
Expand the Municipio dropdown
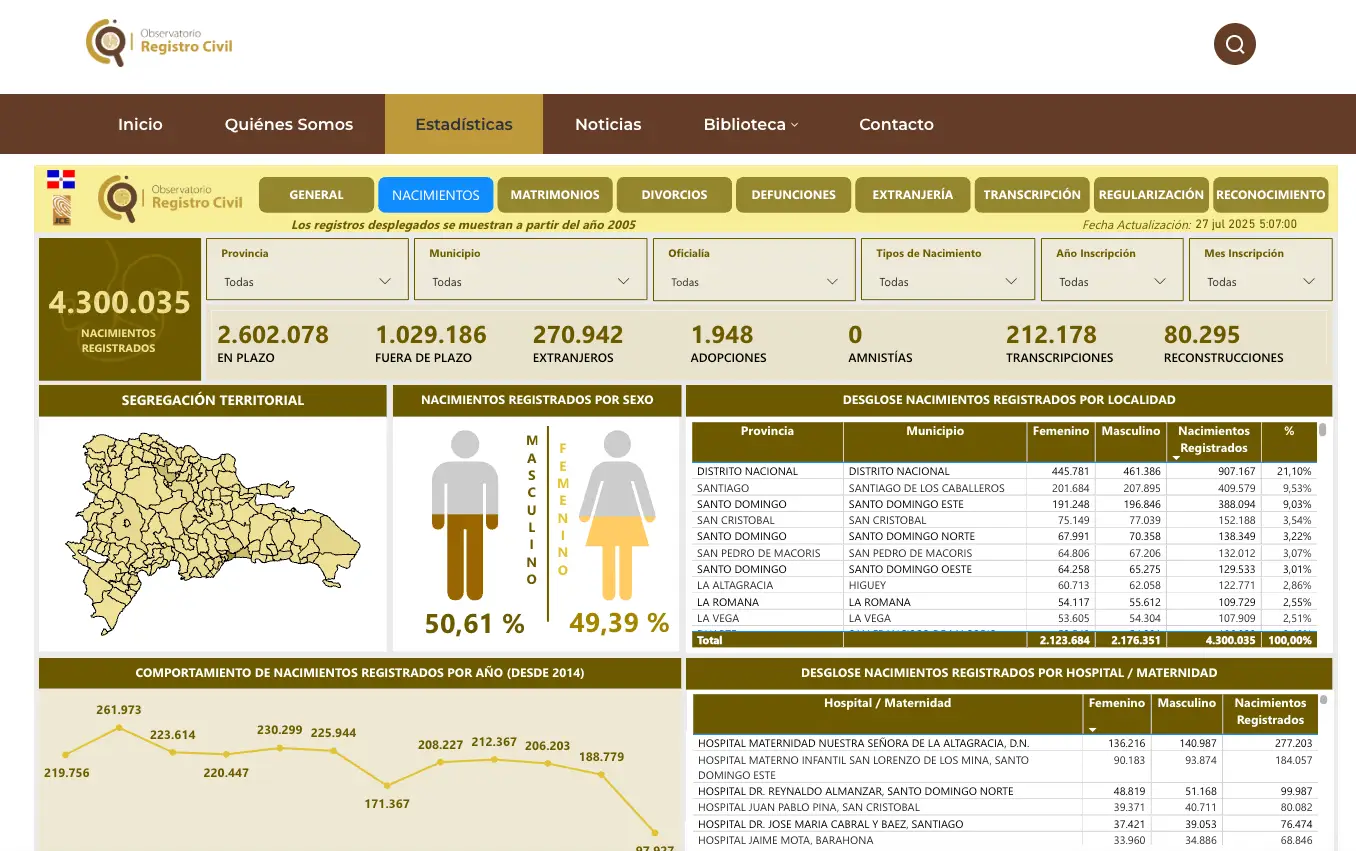click(x=530, y=282)
